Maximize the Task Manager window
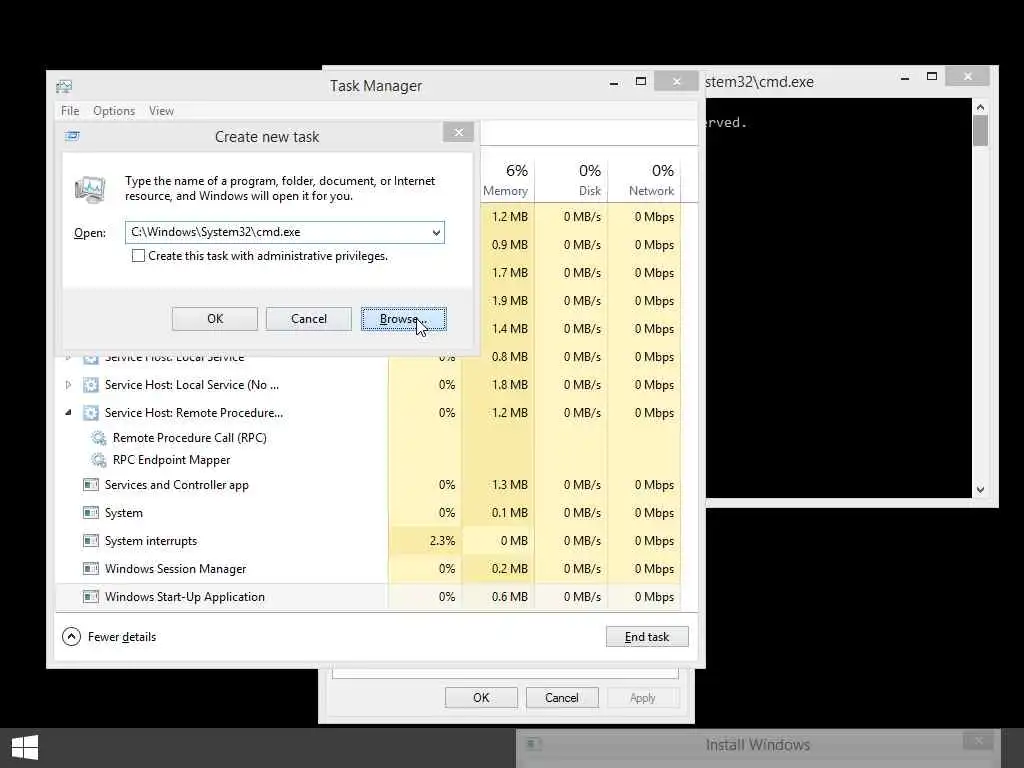 coord(641,81)
